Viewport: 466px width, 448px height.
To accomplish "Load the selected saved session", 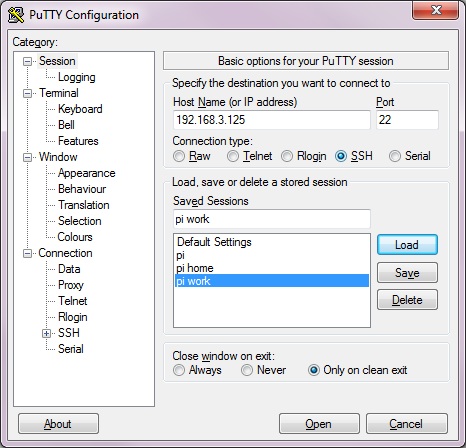I will (407, 245).
